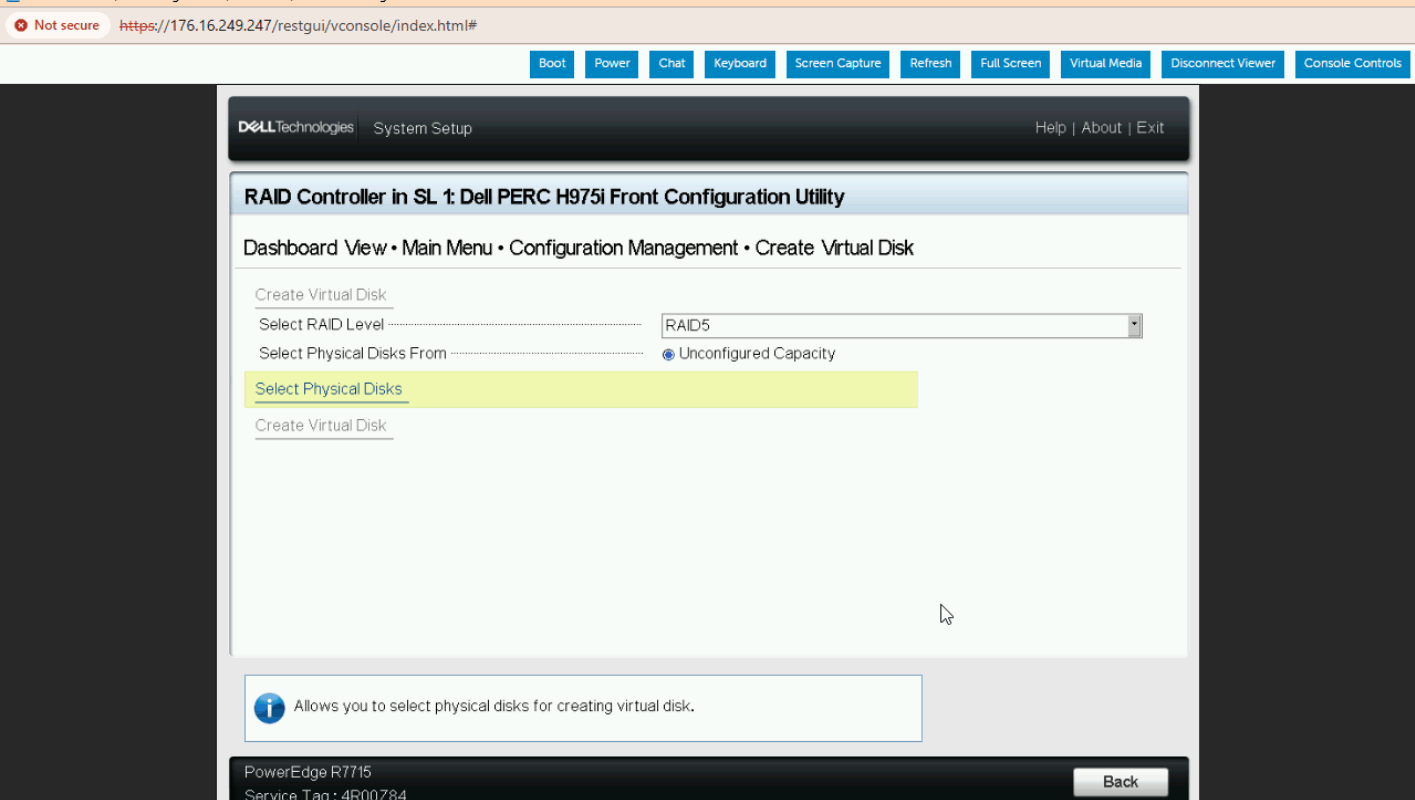Image resolution: width=1415 pixels, height=800 pixels.
Task: Open the Select RAID Level dropdown
Action: click(900, 325)
